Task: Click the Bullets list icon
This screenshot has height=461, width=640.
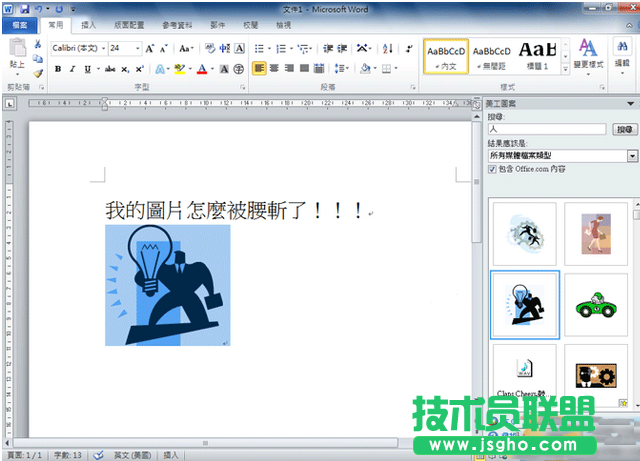Action: 259,49
